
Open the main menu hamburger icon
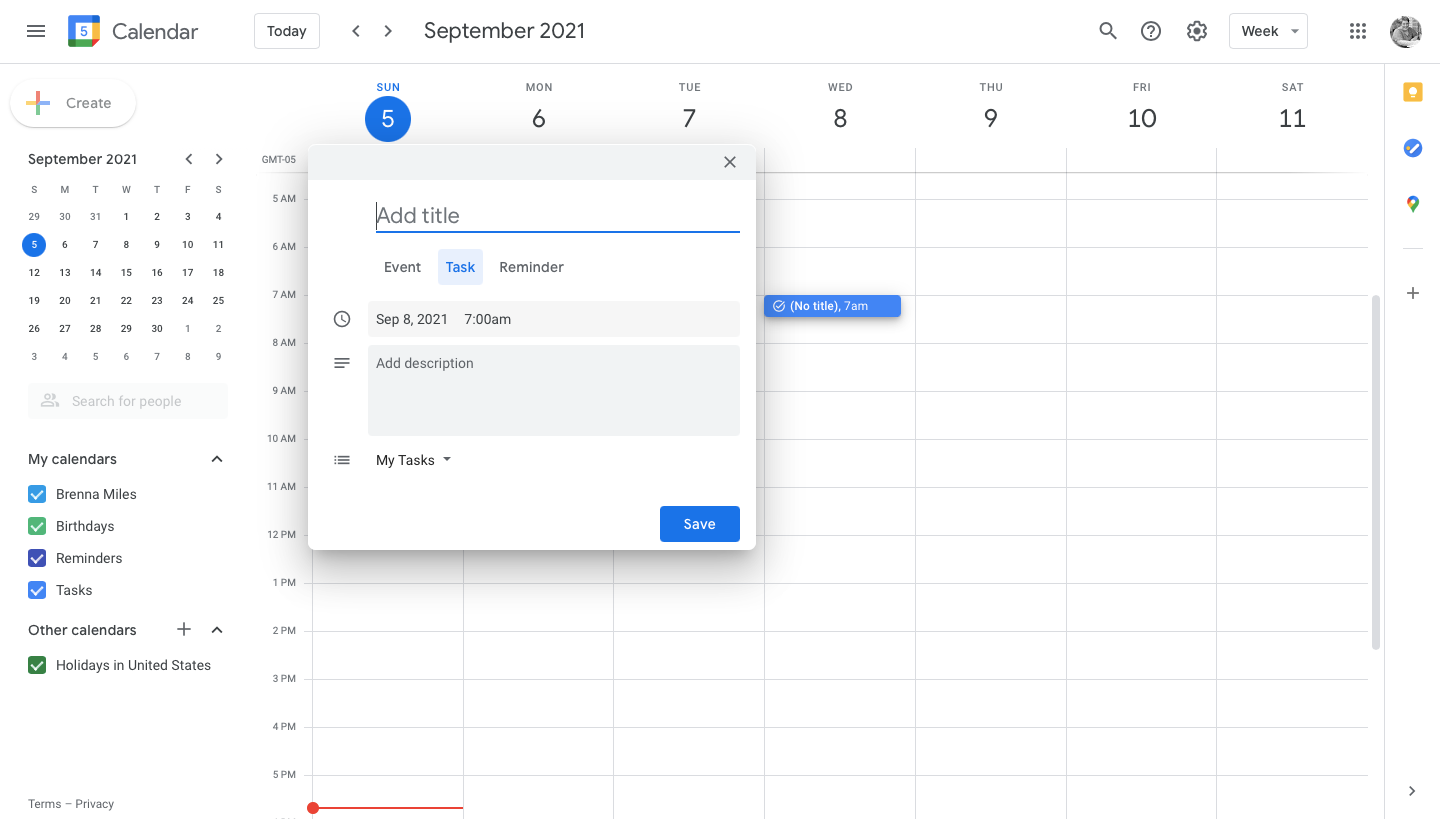coord(36,31)
